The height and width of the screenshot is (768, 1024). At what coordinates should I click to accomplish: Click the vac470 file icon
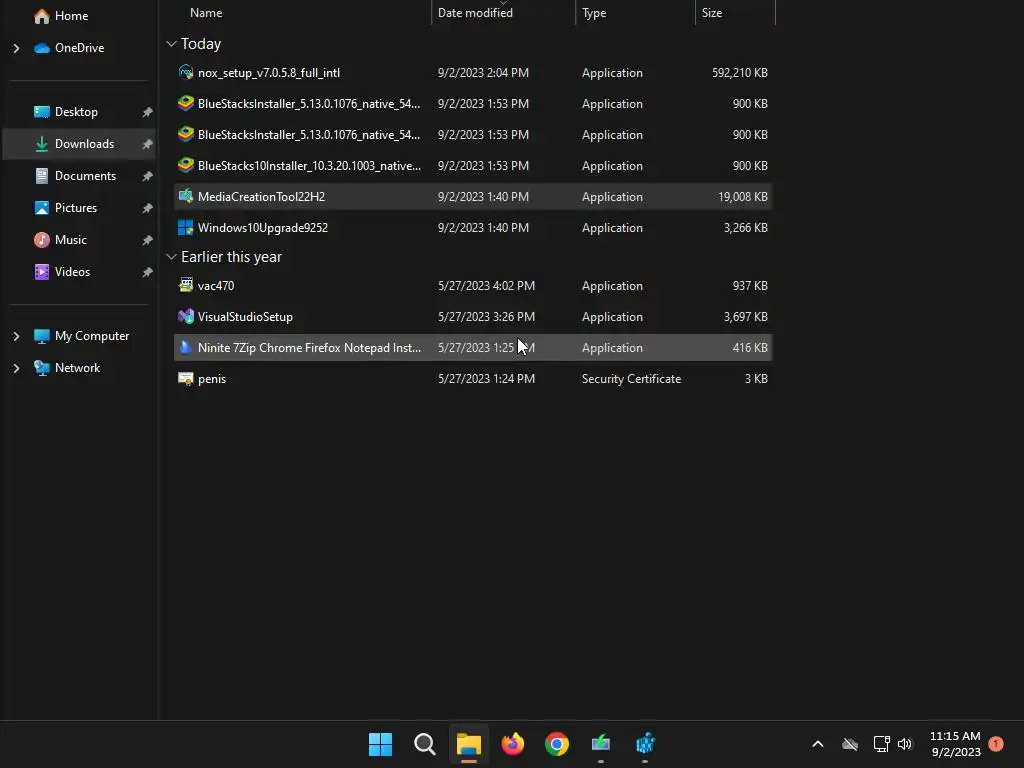point(185,285)
